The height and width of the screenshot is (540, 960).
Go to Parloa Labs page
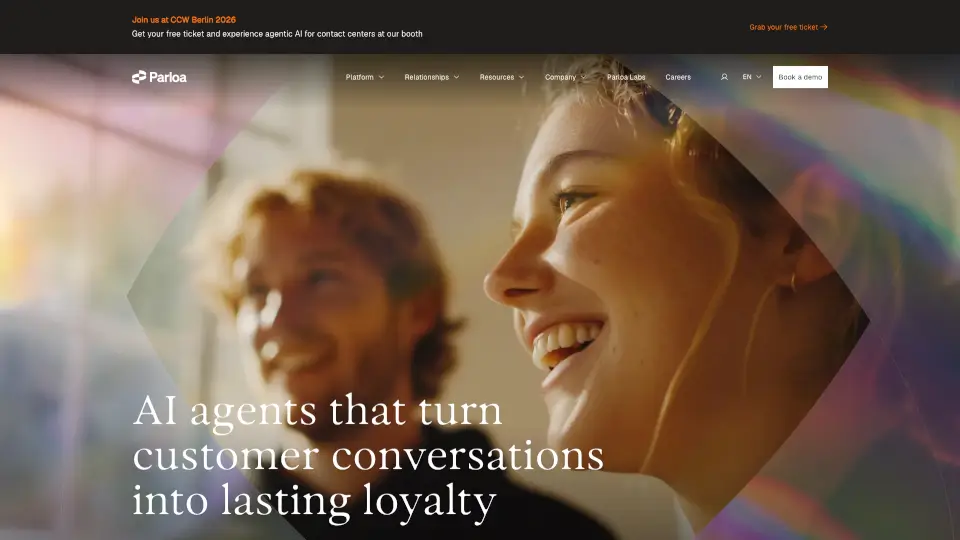(x=626, y=77)
